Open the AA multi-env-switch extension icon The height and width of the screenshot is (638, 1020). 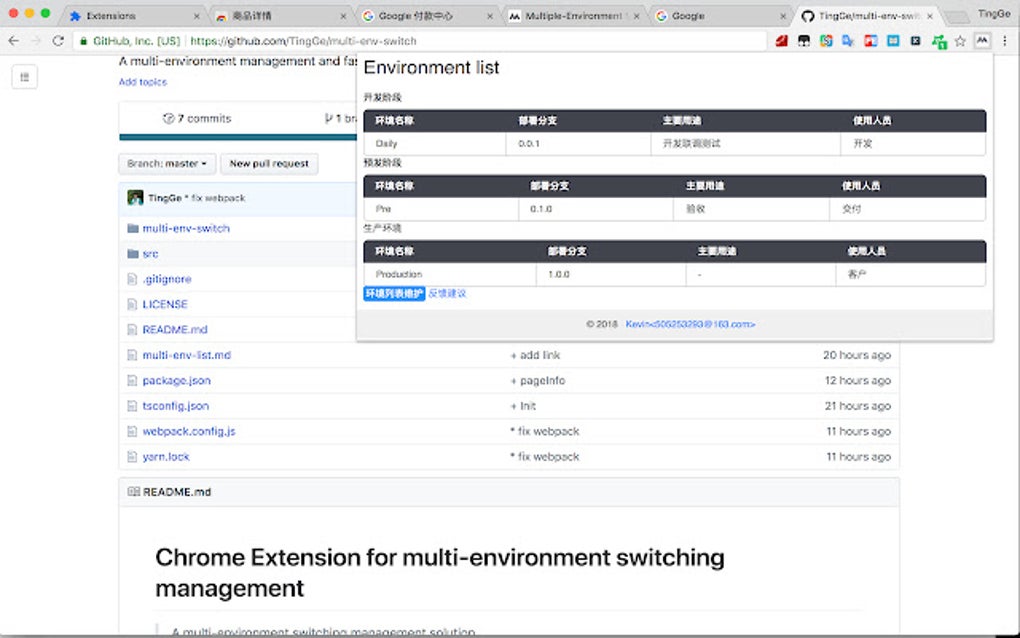point(985,41)
